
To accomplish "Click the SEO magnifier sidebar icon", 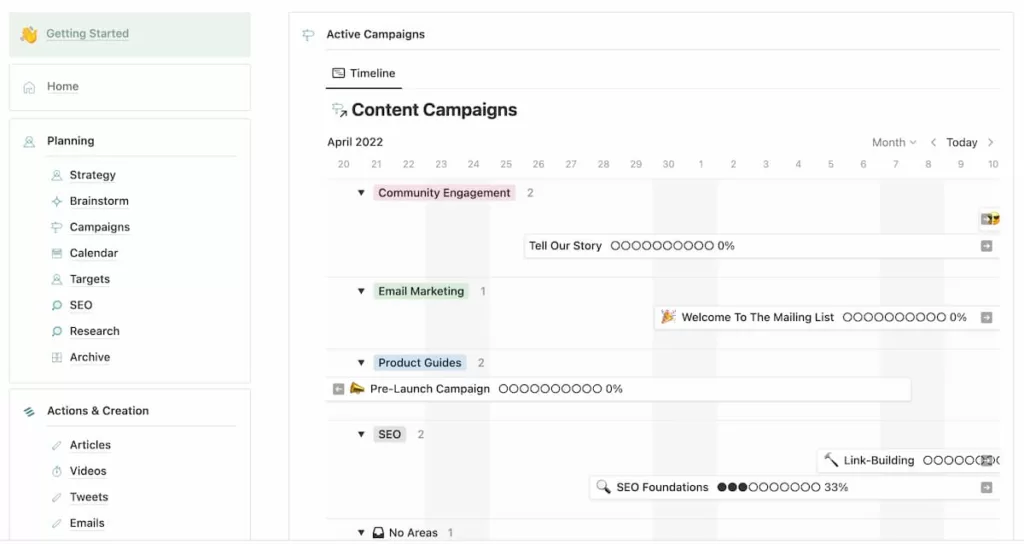I will coord(57,306).
